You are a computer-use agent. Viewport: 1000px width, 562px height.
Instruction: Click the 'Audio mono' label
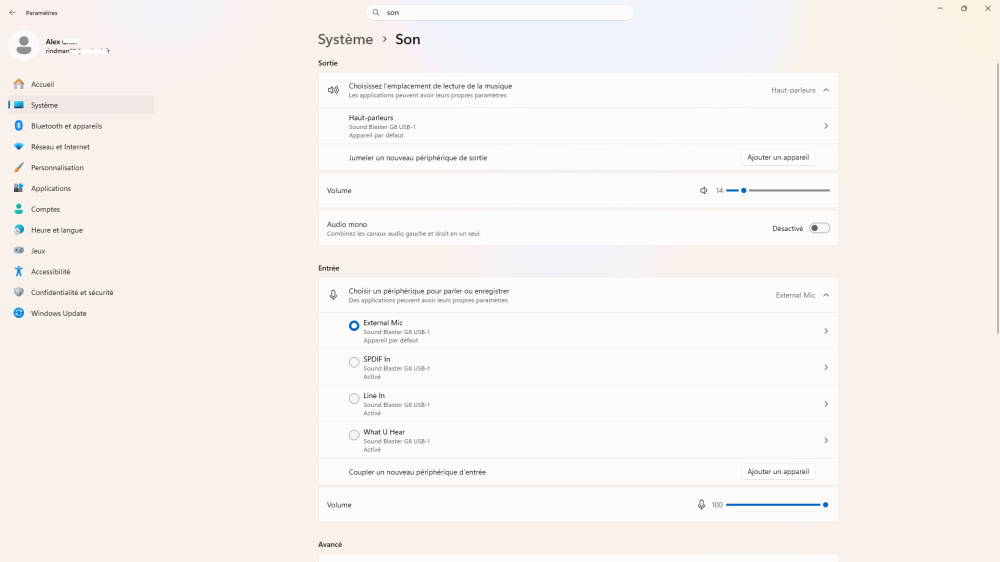pyautogui.click(x=347, y=224)
